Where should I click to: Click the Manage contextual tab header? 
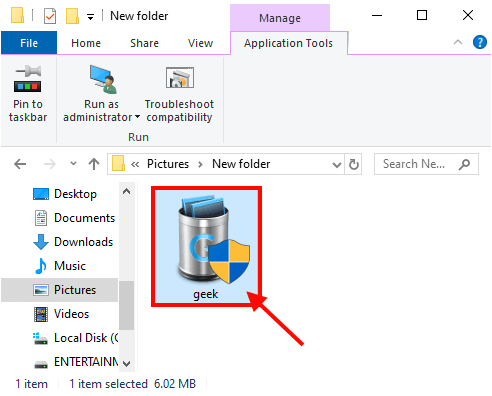tap(280, 18)
